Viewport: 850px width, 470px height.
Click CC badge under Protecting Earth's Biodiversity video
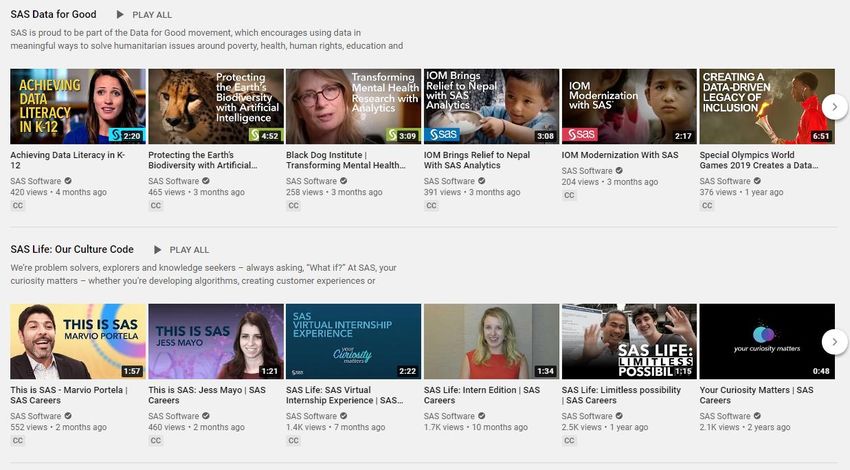(x=156, y=205)
